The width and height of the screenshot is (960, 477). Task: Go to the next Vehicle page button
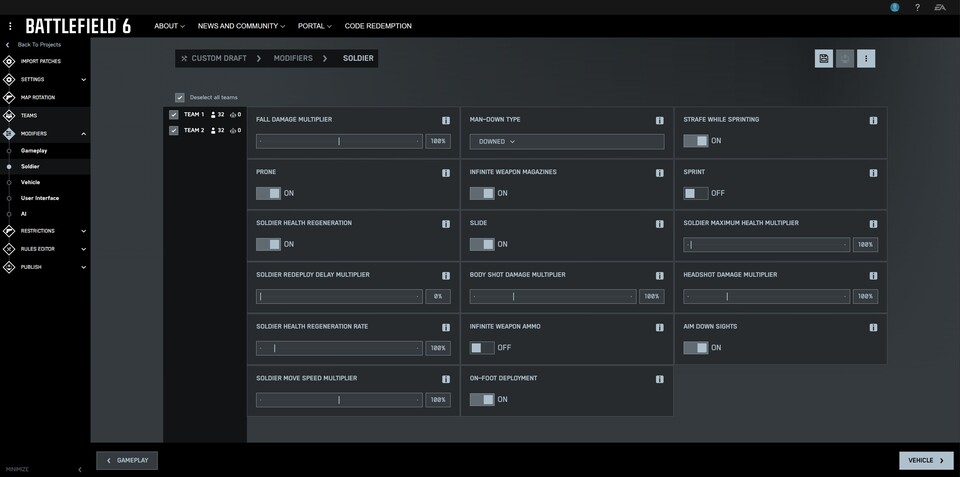[x=925, y=460]
